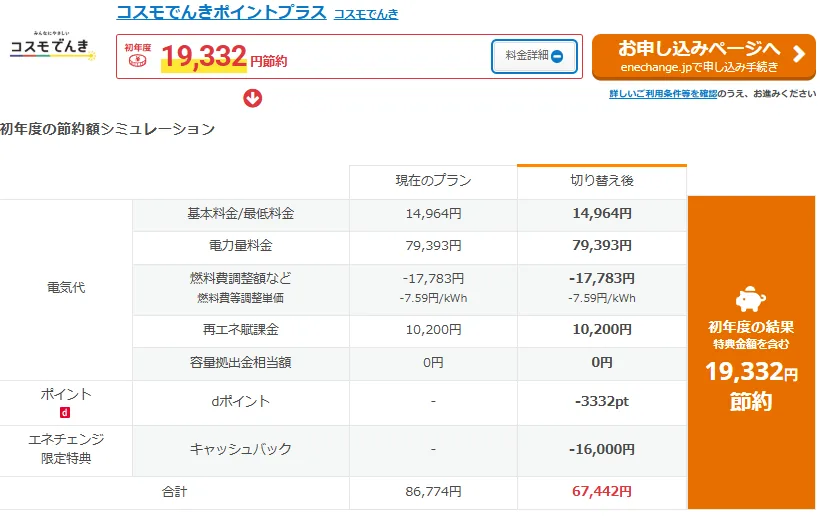
Task: Click bold 14,964円 in 切り替え後 column
Action: [602, 214]
